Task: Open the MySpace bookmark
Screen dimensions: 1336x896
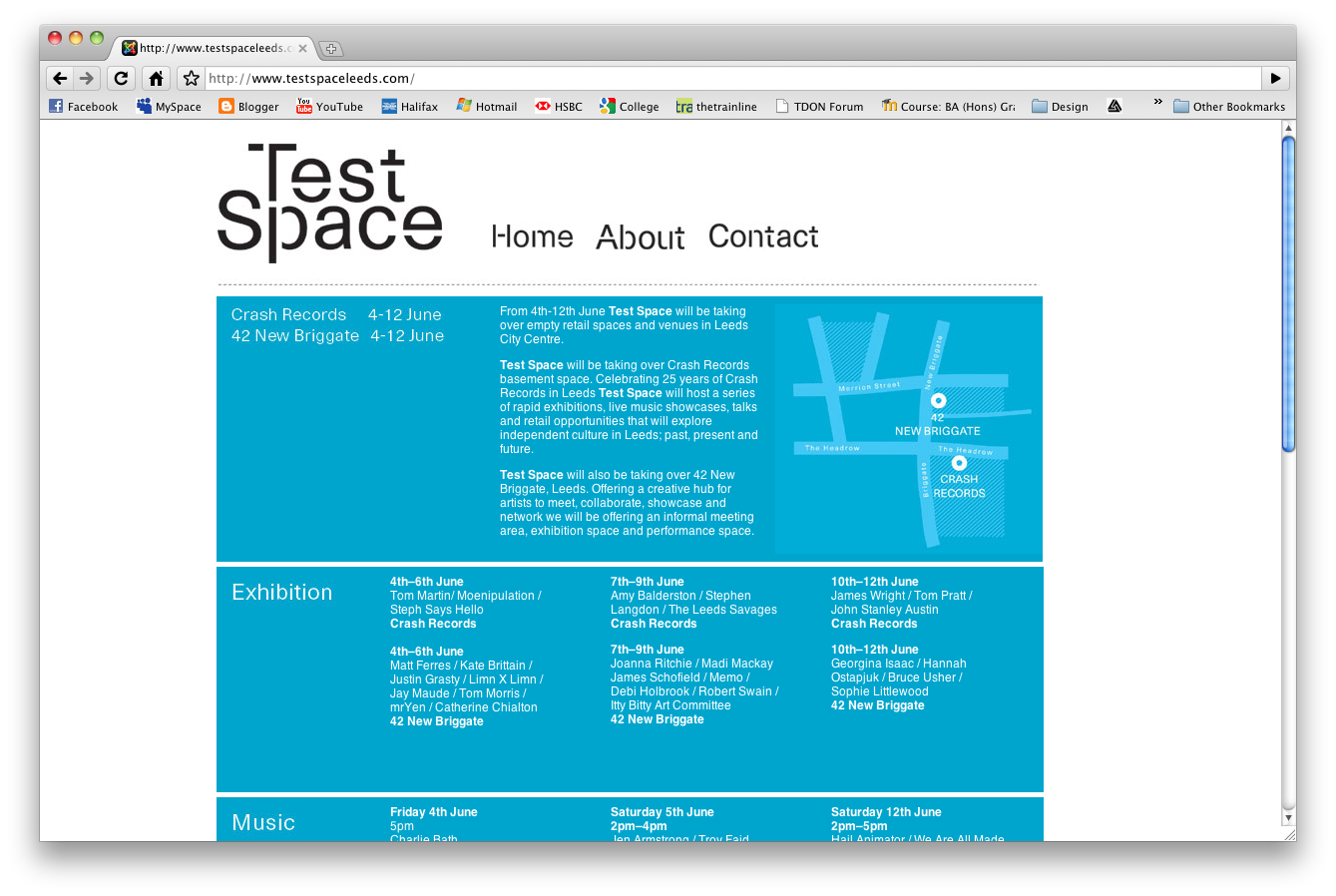Action: pyautogui.click(x=170, y=106)
